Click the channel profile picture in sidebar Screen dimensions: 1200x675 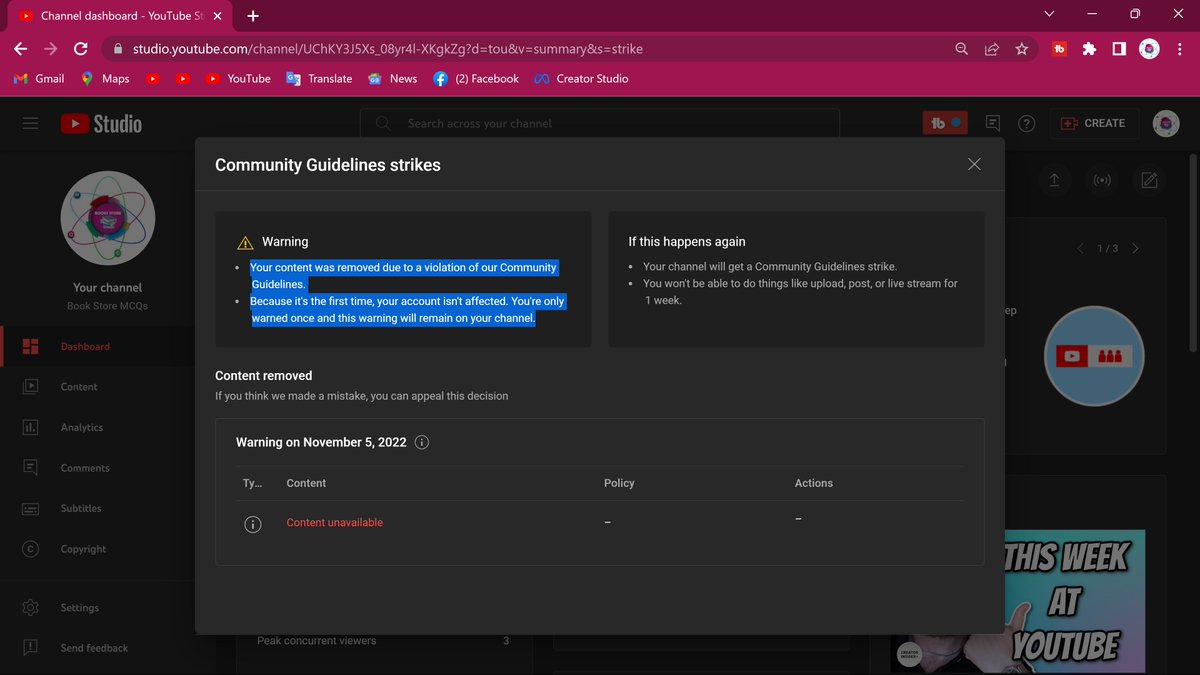pos(107,218)
